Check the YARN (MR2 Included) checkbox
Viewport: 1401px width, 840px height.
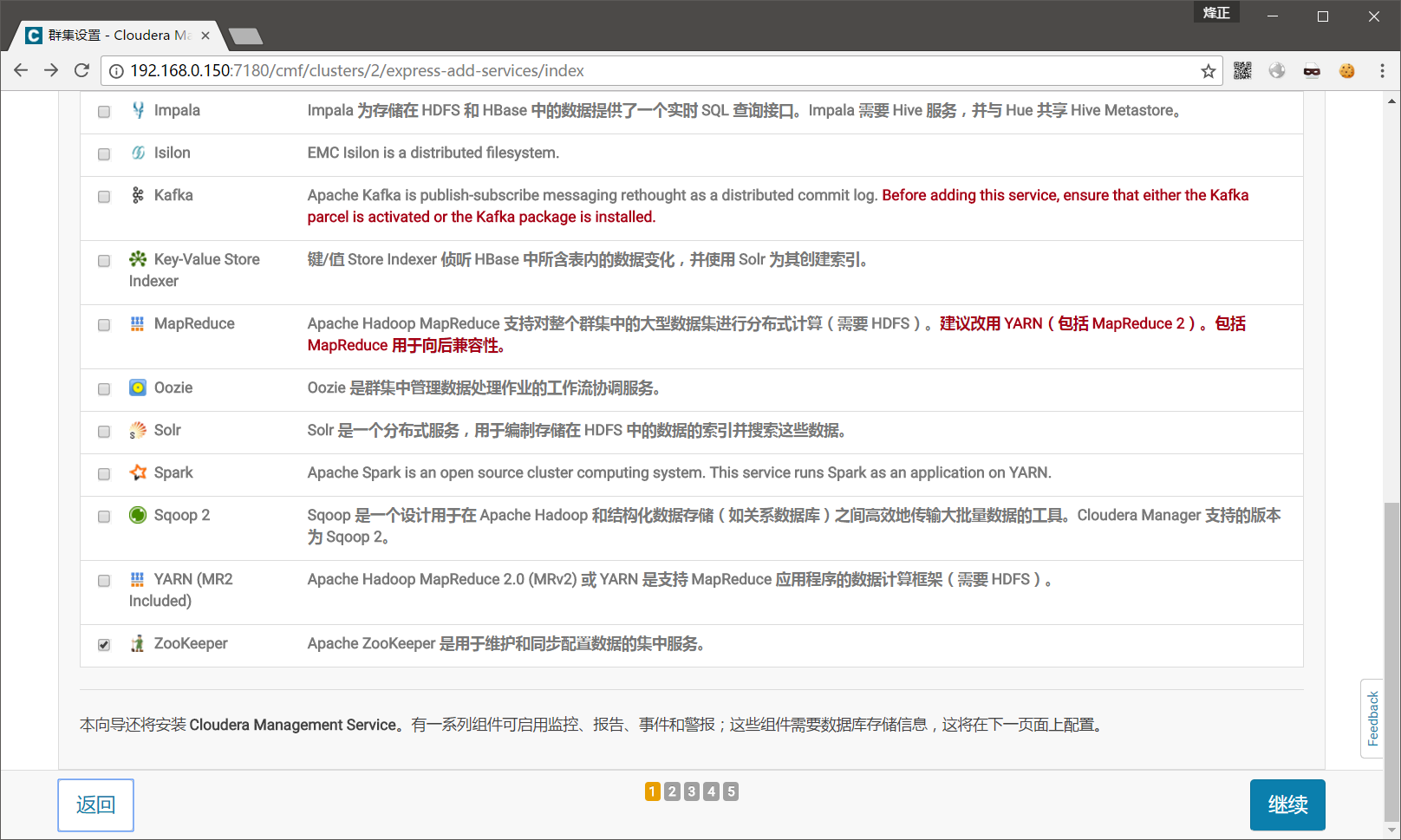click(x=104, y=581)
